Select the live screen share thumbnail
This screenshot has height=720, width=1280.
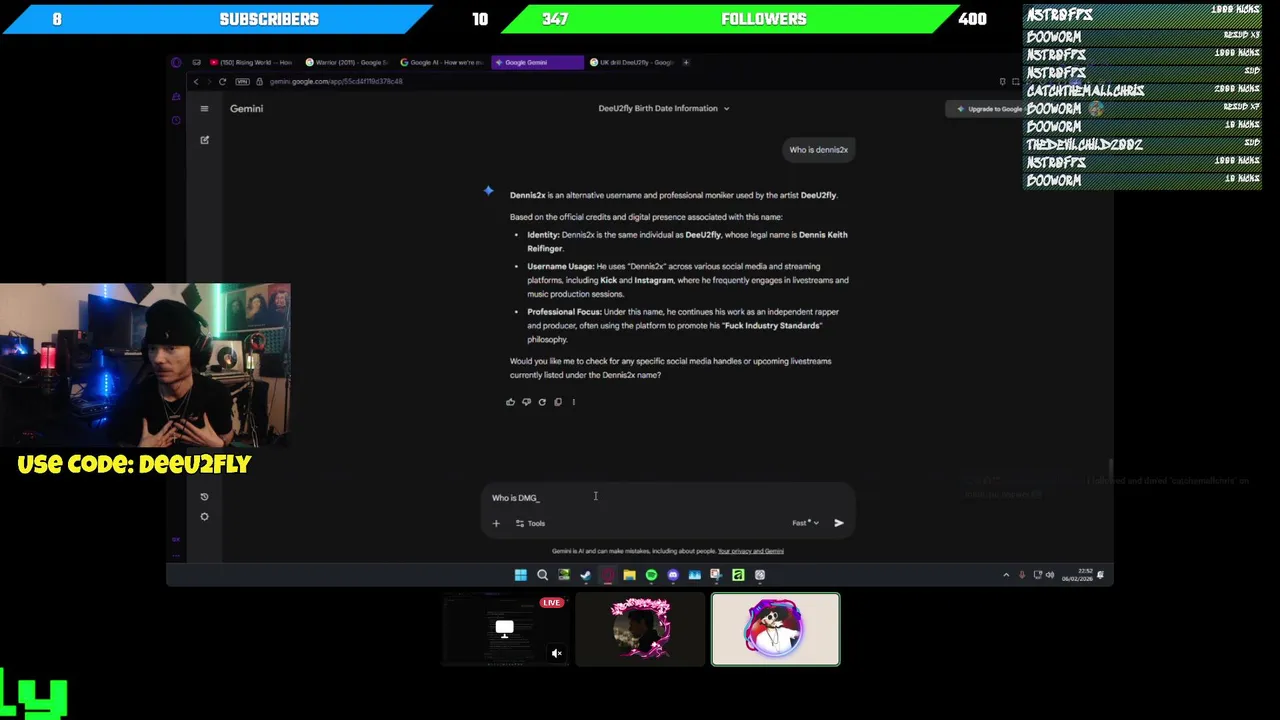[505, 629]
